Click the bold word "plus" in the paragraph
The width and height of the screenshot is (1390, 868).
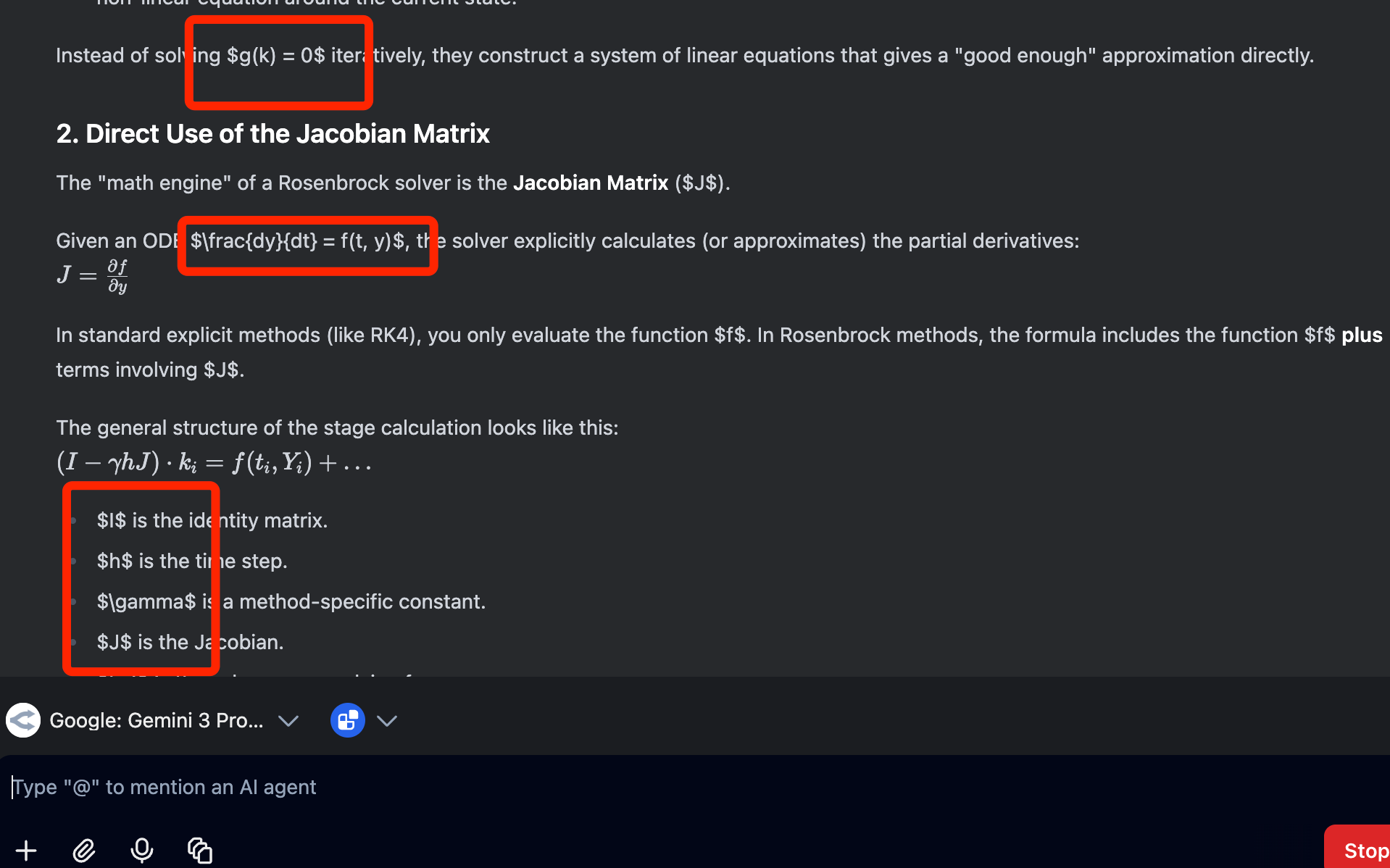1362,335
